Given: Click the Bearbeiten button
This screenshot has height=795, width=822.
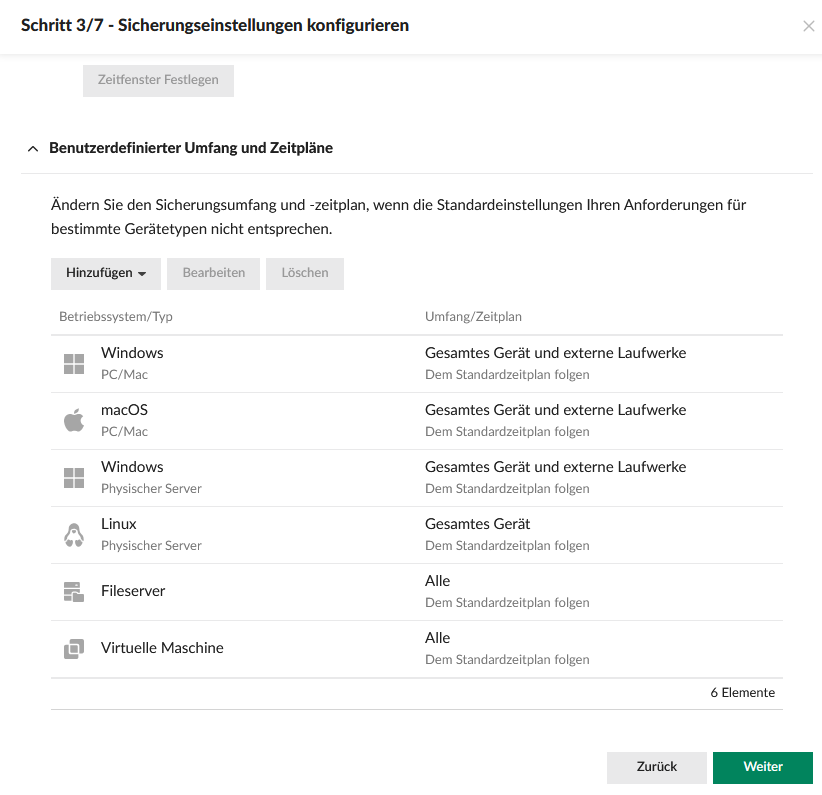Looking at the screenshot, I should point(214,273).
